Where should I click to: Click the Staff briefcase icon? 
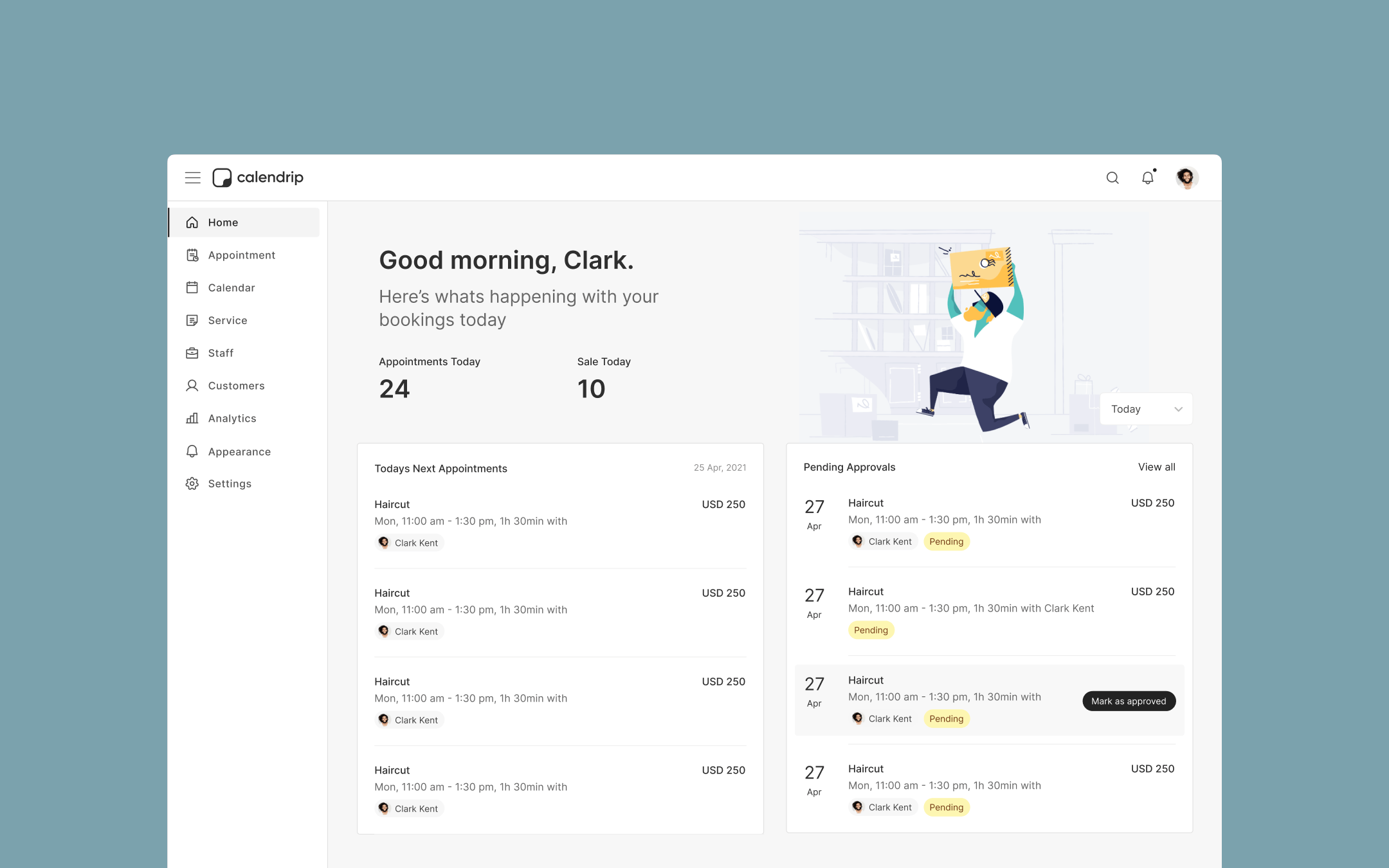(x=192, y=353)
